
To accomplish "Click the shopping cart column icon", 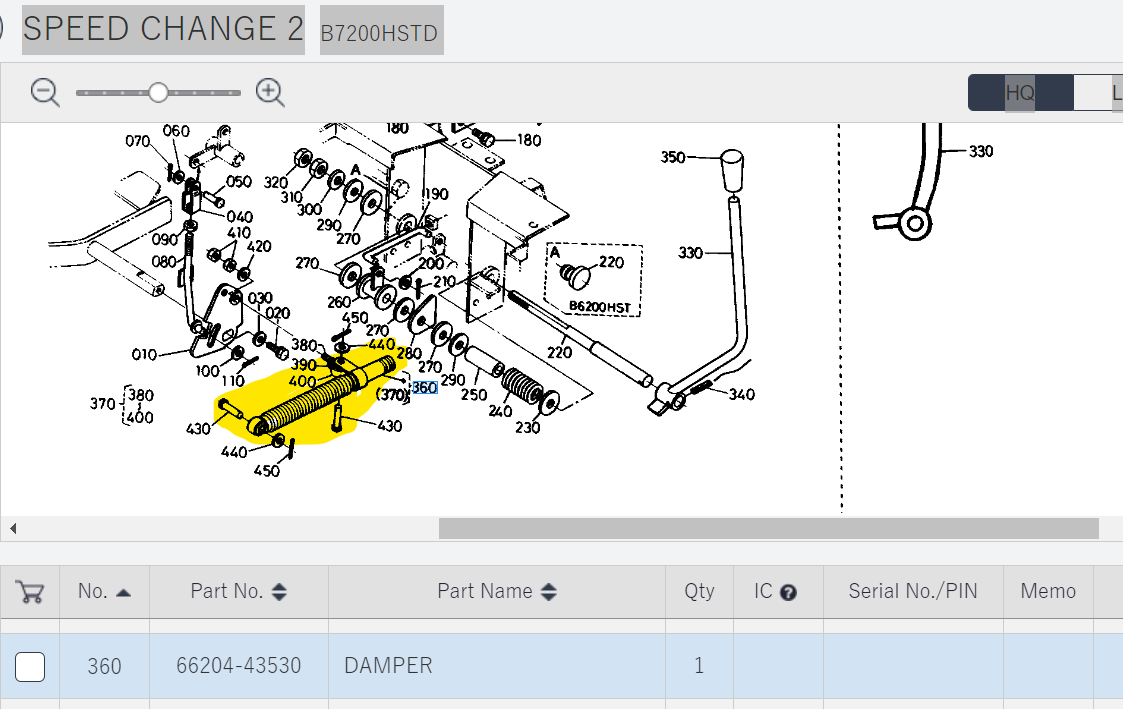I will (x=30, y=592).
